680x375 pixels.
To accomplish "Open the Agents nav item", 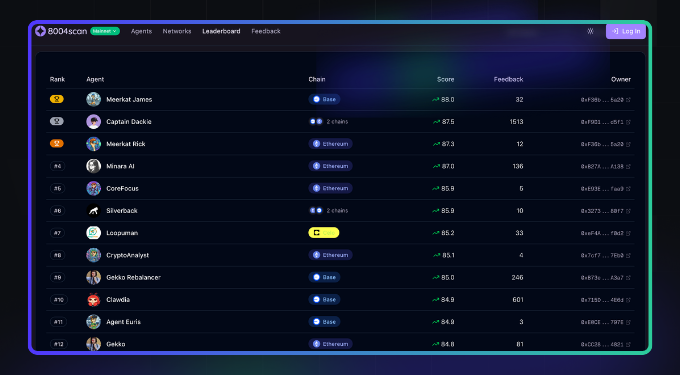I will coord(141,31).
